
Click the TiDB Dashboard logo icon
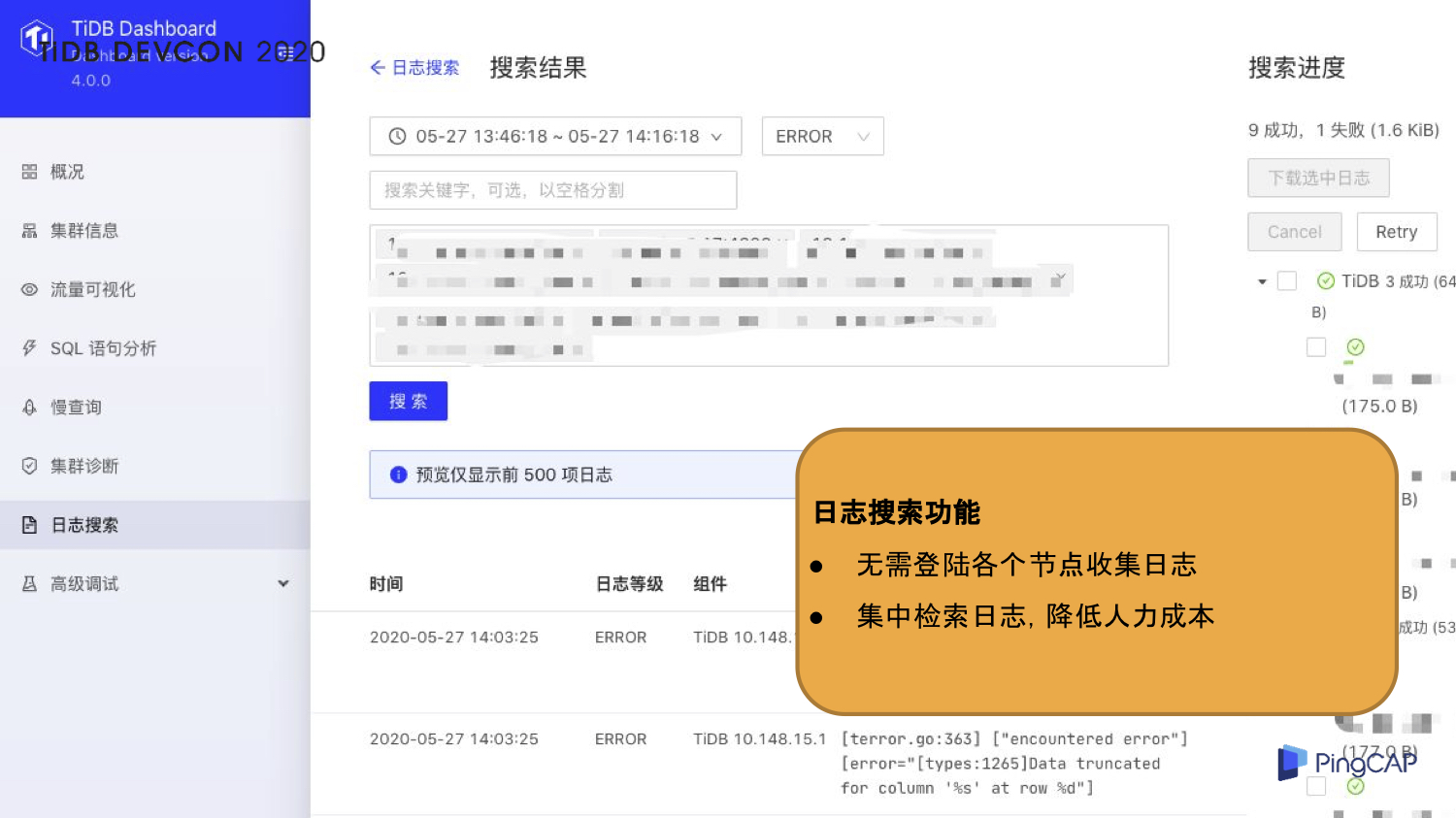pos(37,38)
